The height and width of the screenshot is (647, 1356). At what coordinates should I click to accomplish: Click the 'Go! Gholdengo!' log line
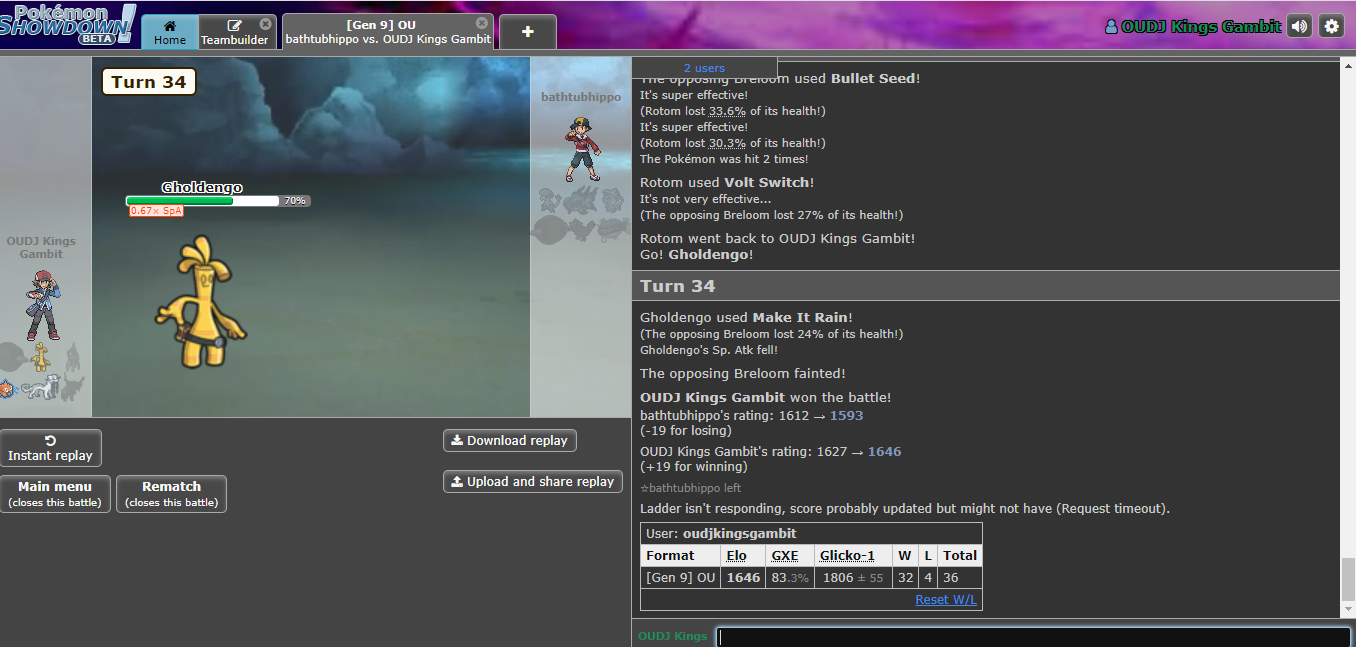[x=696, y=254]
